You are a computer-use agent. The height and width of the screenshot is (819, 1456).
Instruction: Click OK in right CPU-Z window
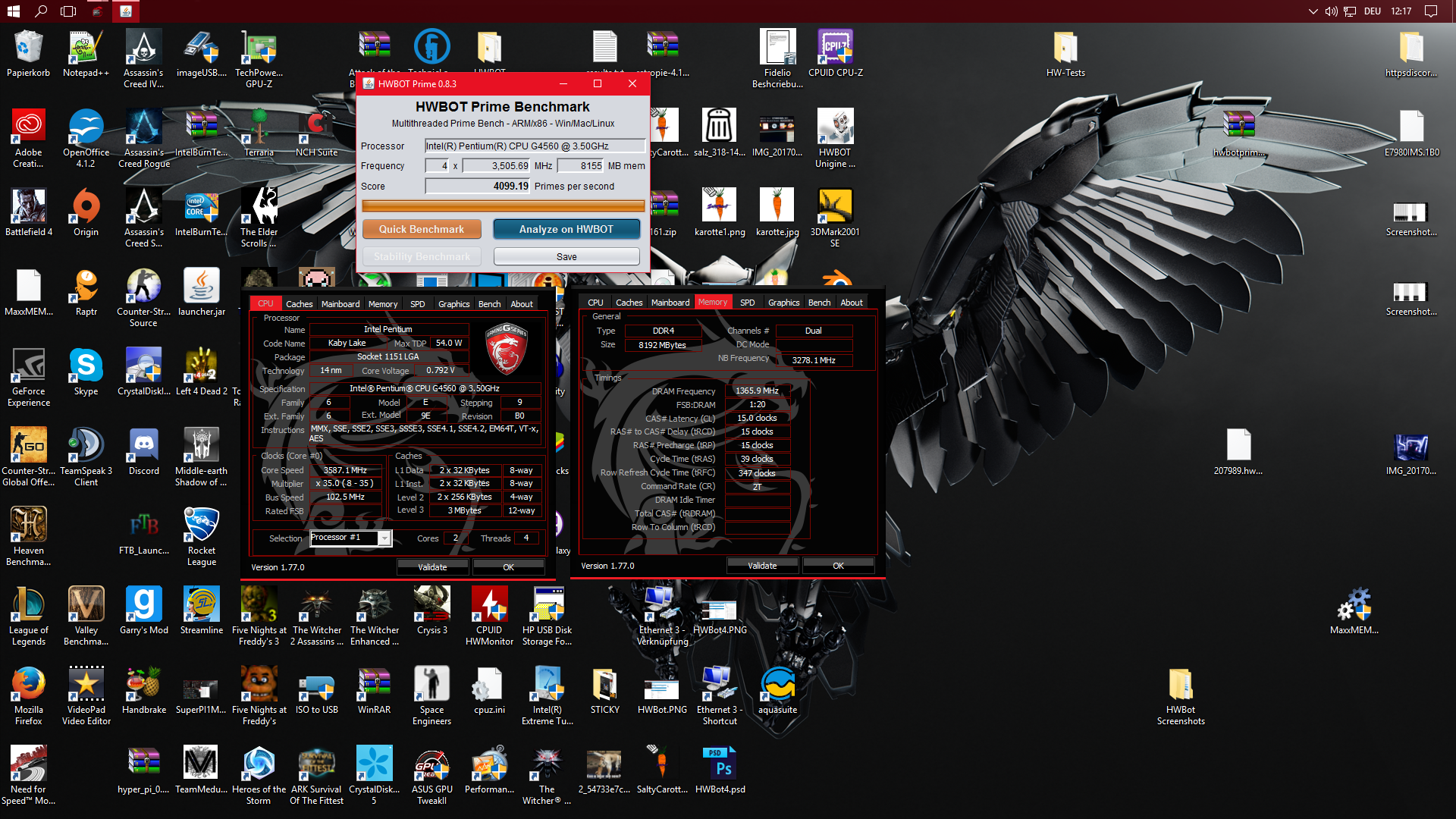pos(838,565)
